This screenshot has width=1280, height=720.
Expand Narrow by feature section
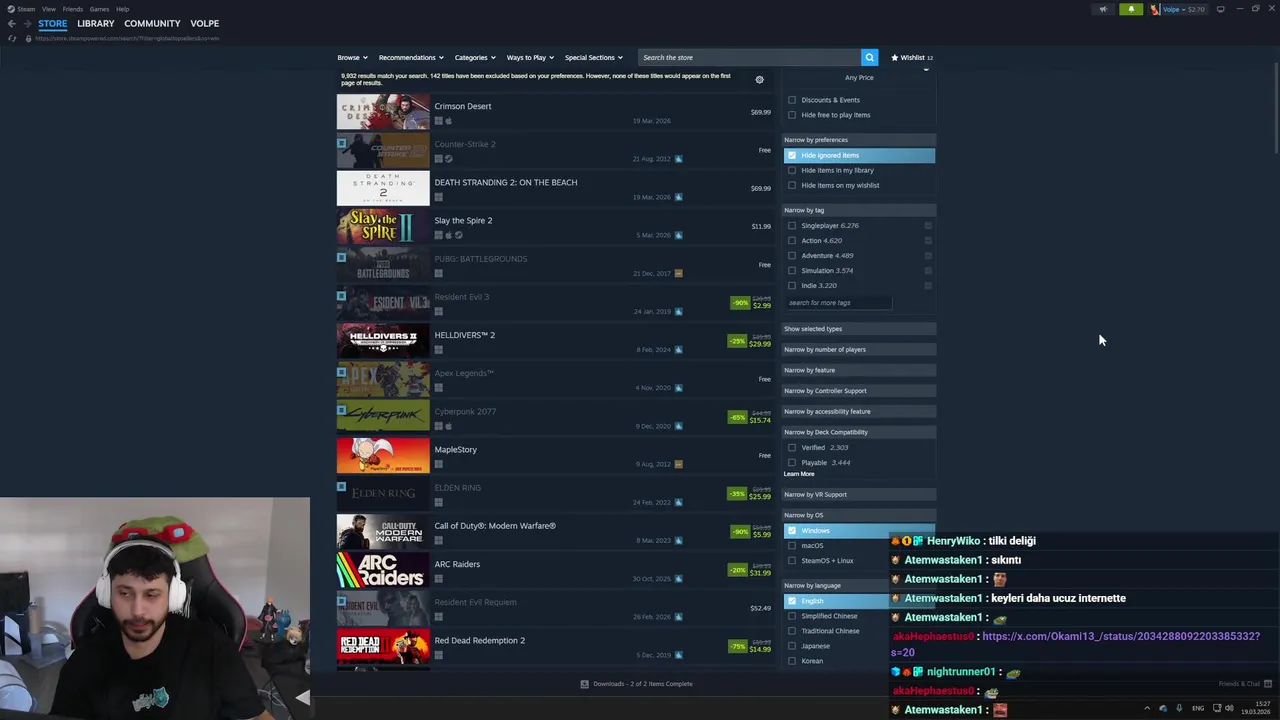point(858,370)
